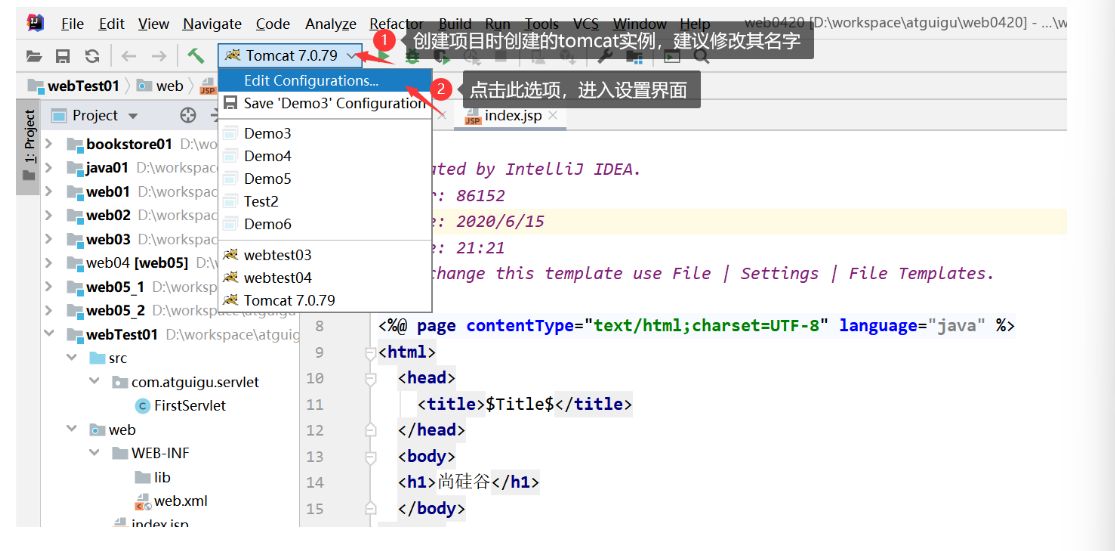Select Save 'Demo3' Configuration entry

[325, 104]
